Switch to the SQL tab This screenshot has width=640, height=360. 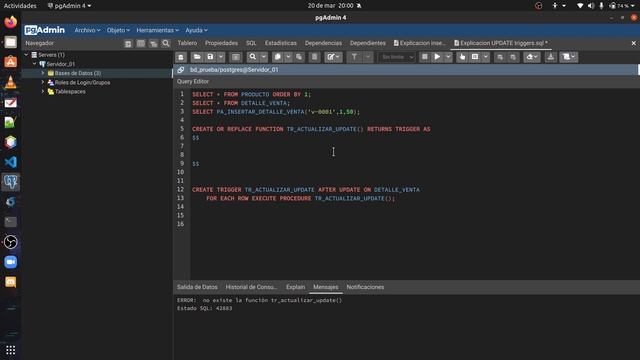click(x=251, y=43)
